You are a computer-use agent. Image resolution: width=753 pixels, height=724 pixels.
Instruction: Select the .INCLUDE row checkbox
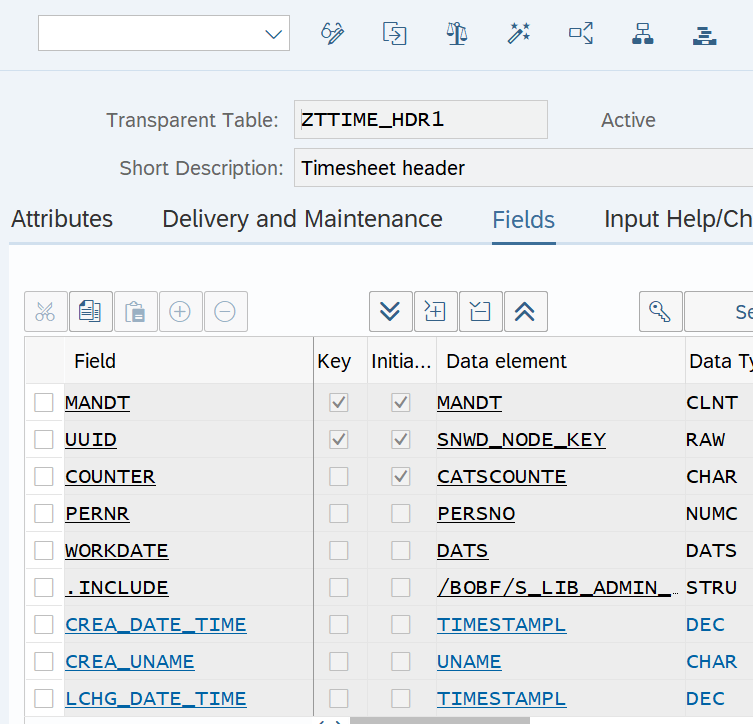(44, 587)
